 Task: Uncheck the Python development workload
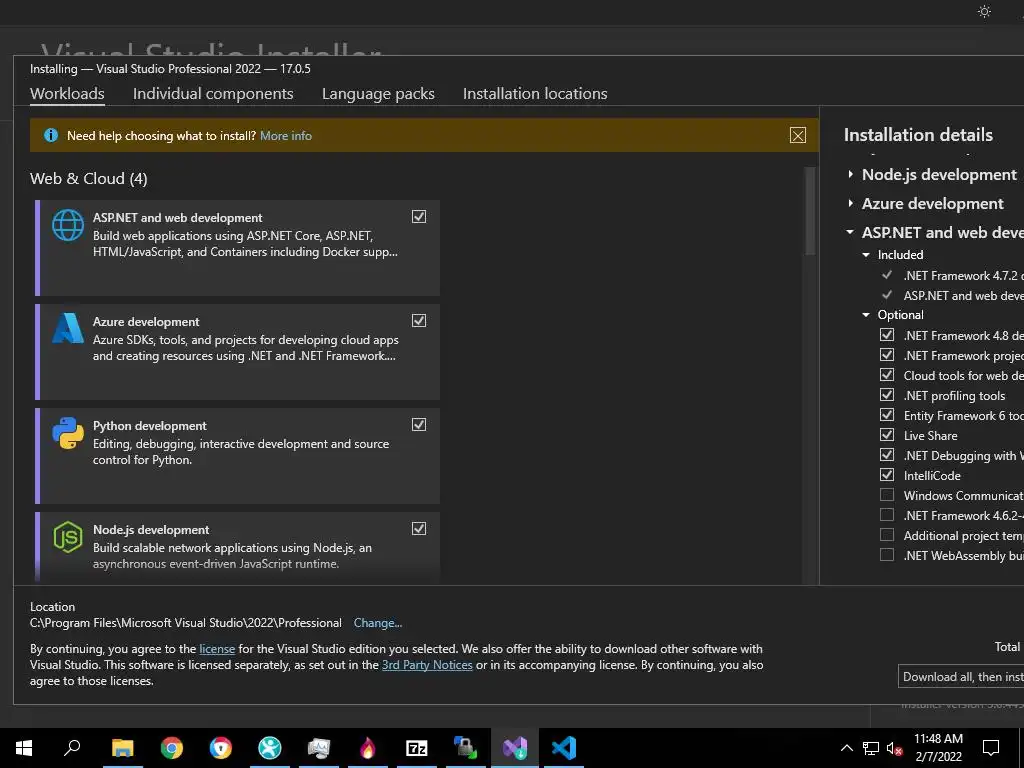tap(419, 424)
